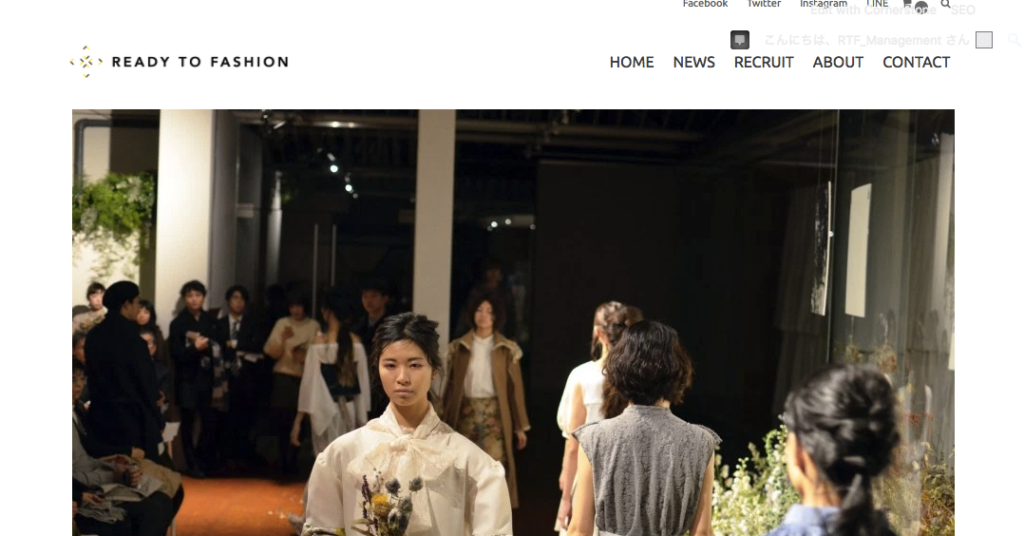The image size is (1024, 536).
Task: Click the READY TO FASHION text logo
Action: 200,62
